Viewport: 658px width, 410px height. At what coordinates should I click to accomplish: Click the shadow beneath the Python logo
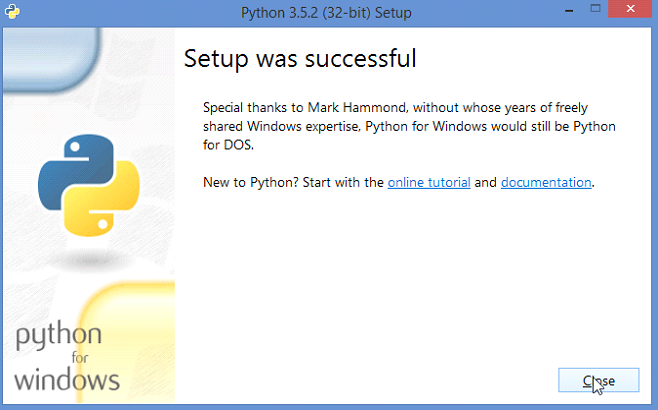(x=88, y=260)
